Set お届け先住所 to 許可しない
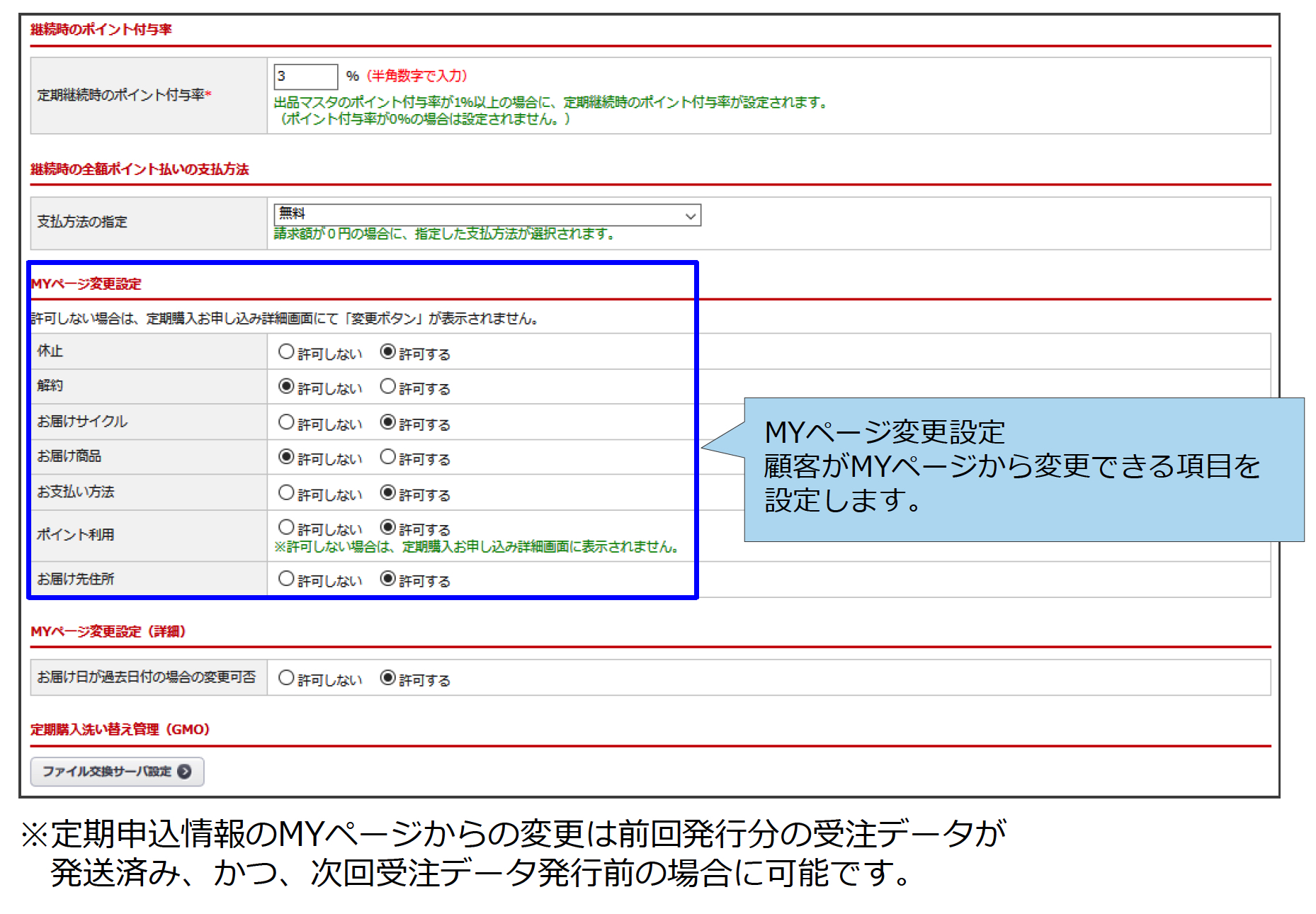The height and width of the screenshot is (914, 1316). (x=286, y=579)
